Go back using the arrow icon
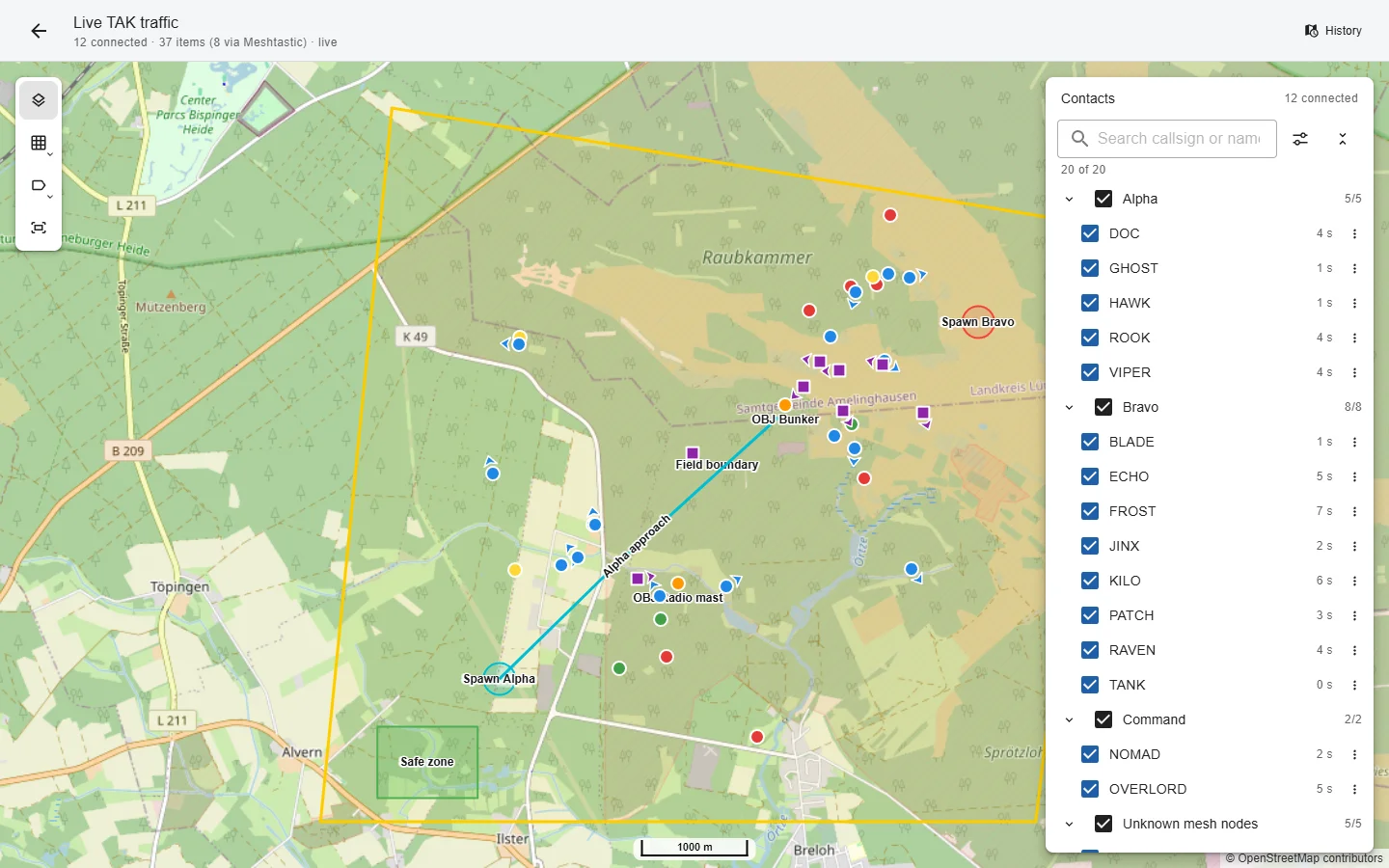The image size is (1389, 868). 39,31
